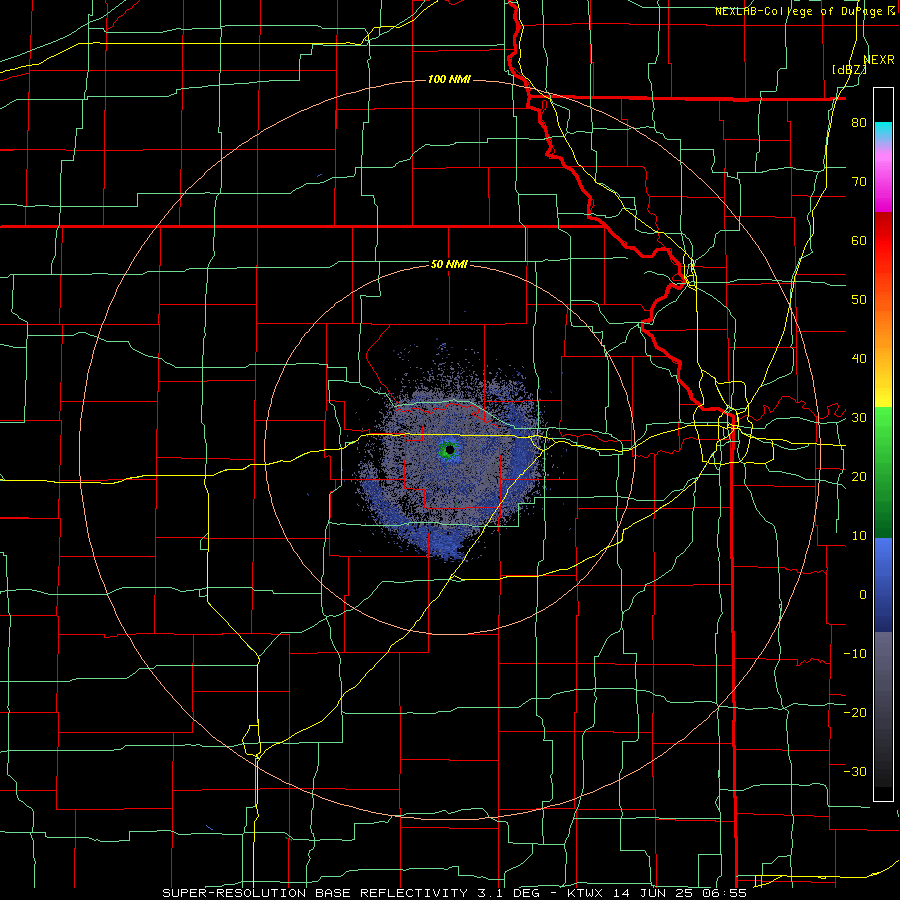Select the 70 value on the dBZ scale

point(859,182)
